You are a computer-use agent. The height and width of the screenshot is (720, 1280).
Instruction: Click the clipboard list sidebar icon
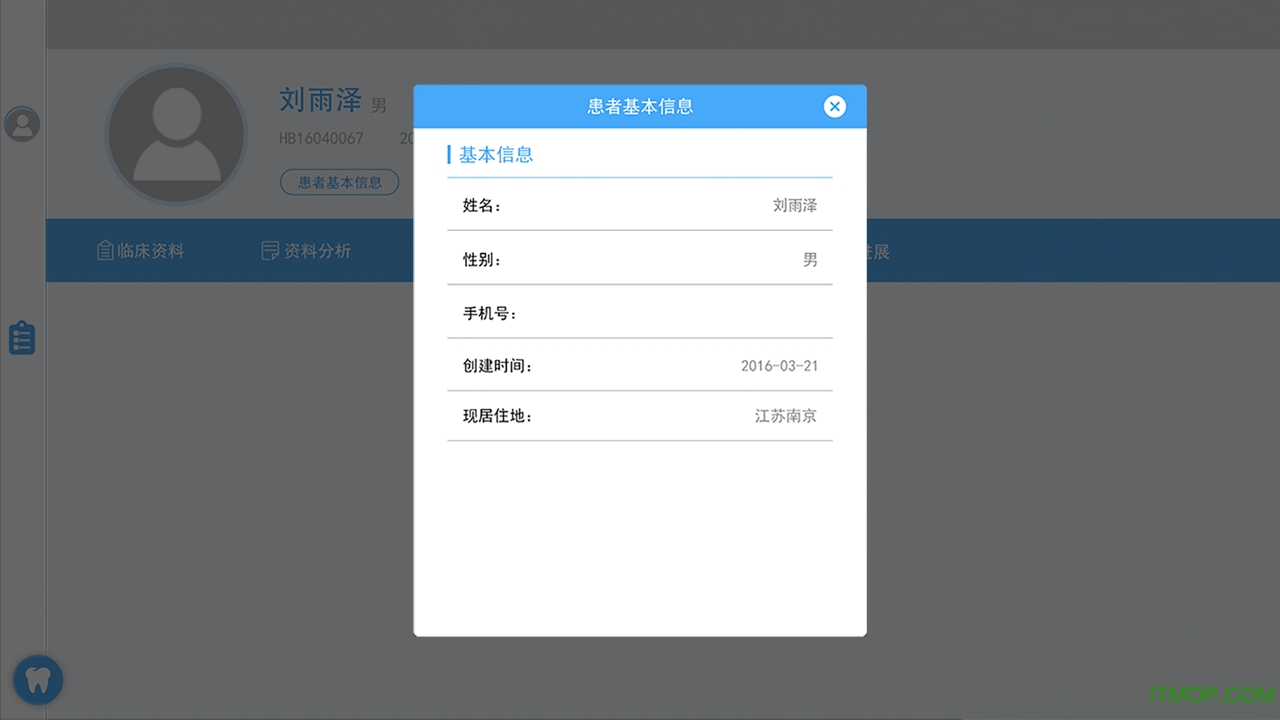click(22, 338)
